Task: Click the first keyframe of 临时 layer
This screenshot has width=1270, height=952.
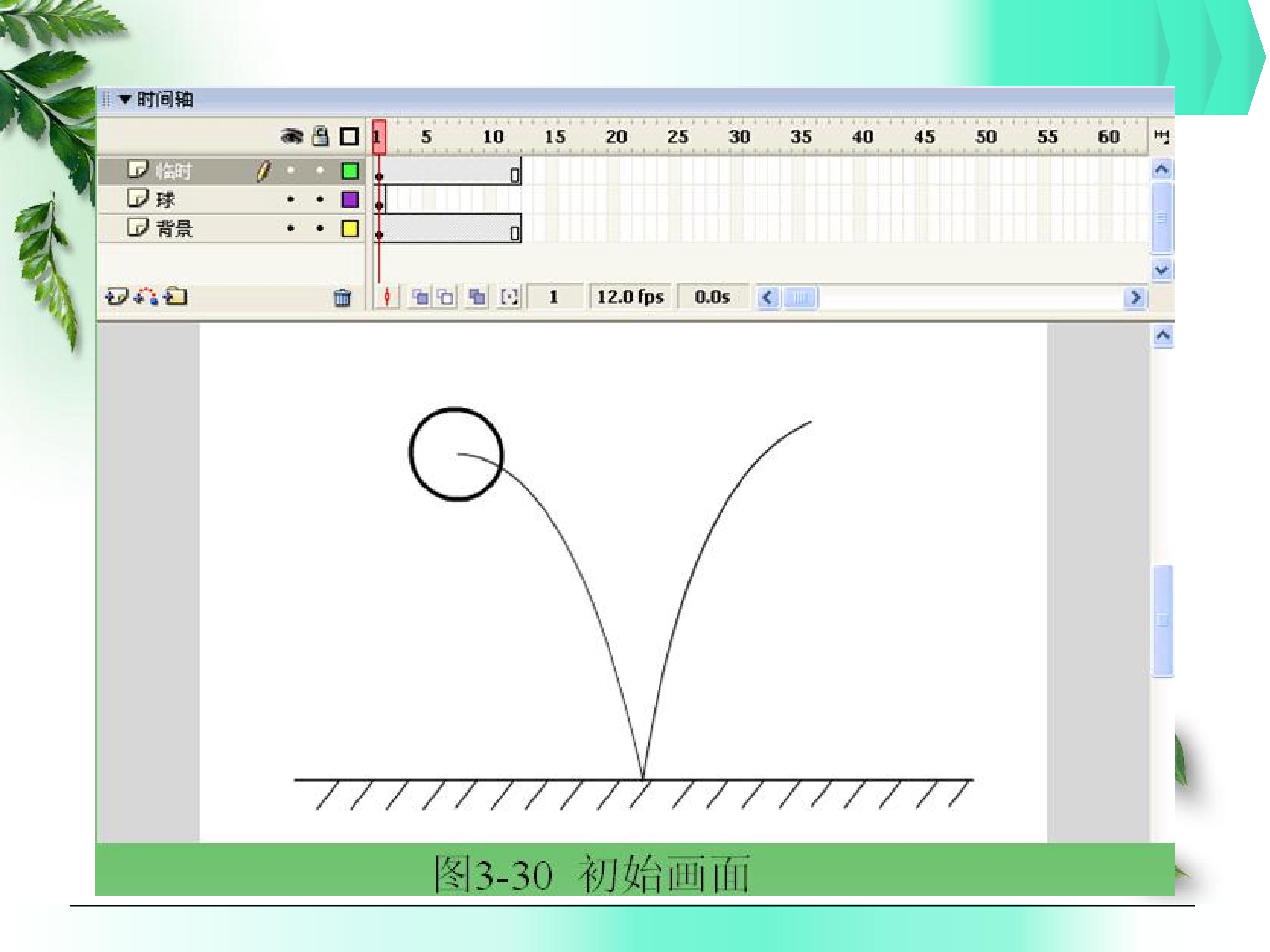Action: (x=380, y=171)
